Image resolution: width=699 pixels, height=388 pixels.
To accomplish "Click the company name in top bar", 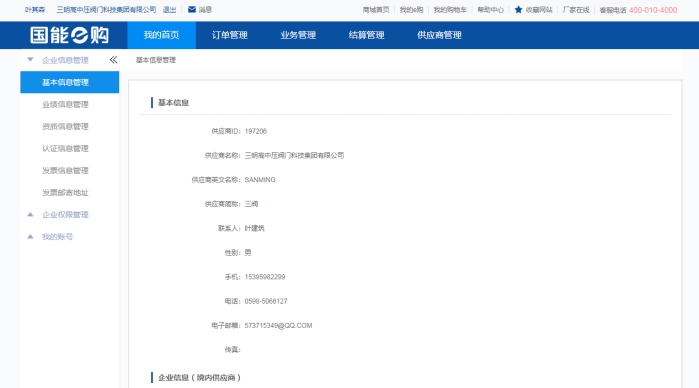I will (106, 10).
